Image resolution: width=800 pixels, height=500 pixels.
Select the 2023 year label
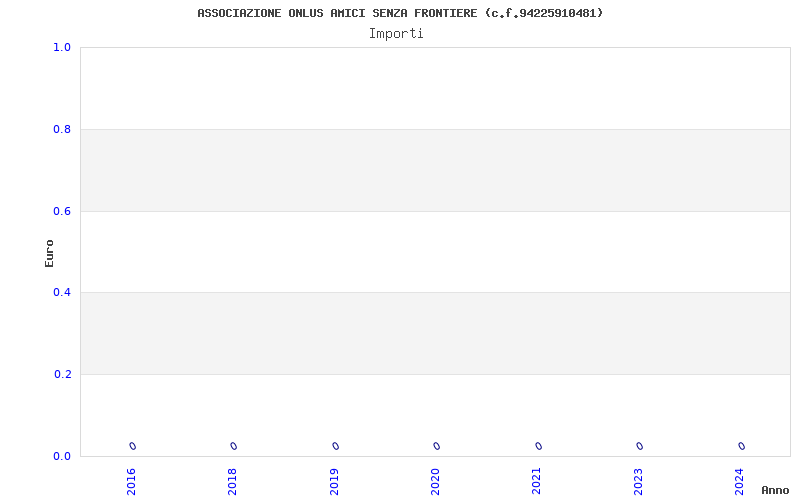(x=638, y=482)
